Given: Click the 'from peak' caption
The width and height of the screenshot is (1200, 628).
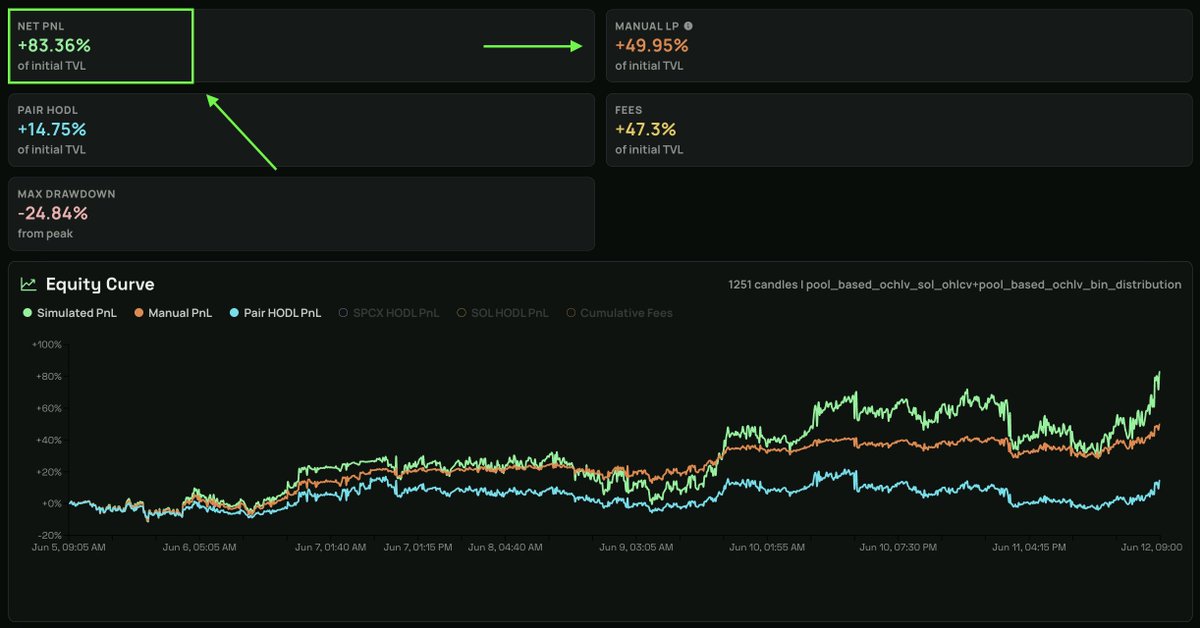Looking at the screenshot, I should [45, 234].
